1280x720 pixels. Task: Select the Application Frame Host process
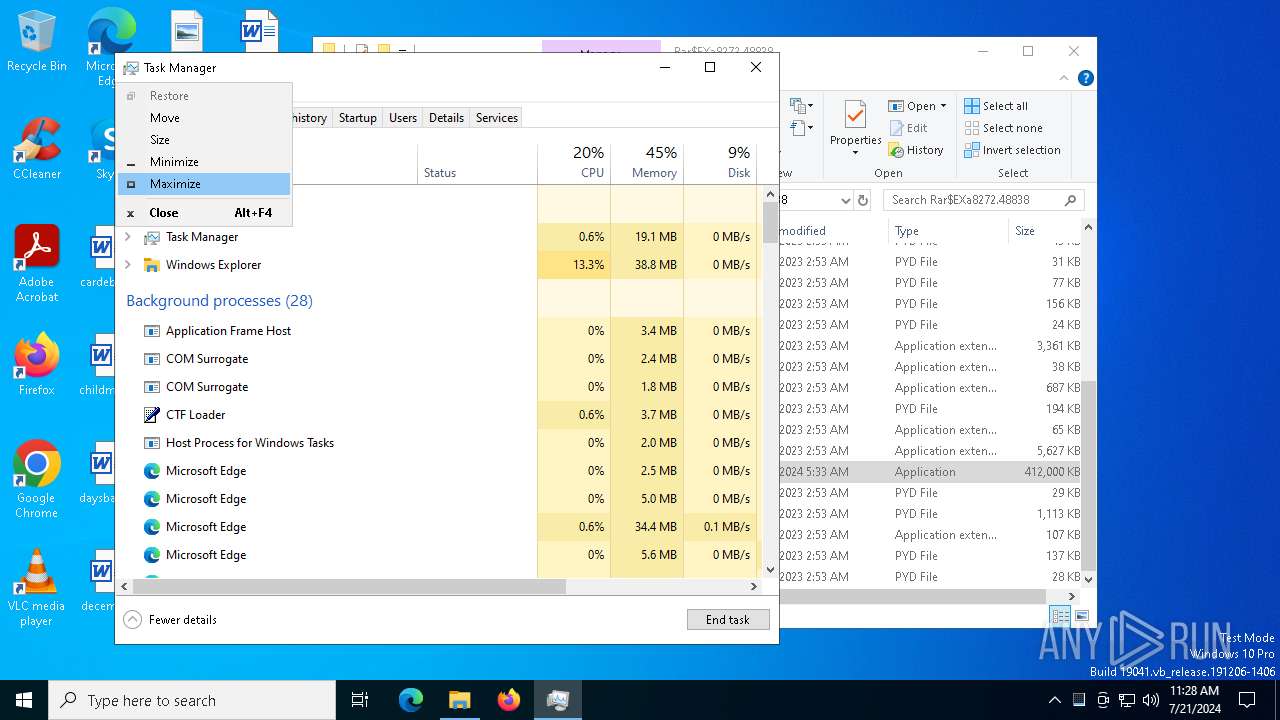pos(437,331)
